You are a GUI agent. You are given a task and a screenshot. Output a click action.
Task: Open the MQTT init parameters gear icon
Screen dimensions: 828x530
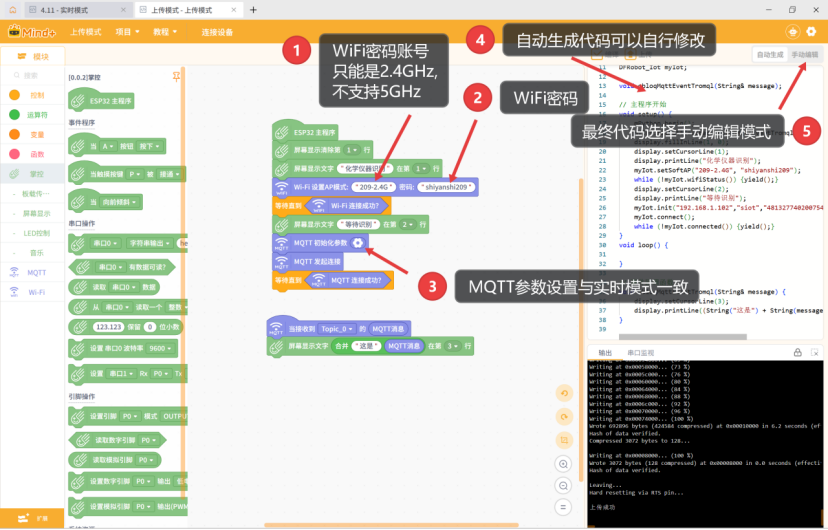tap(358, 243)
